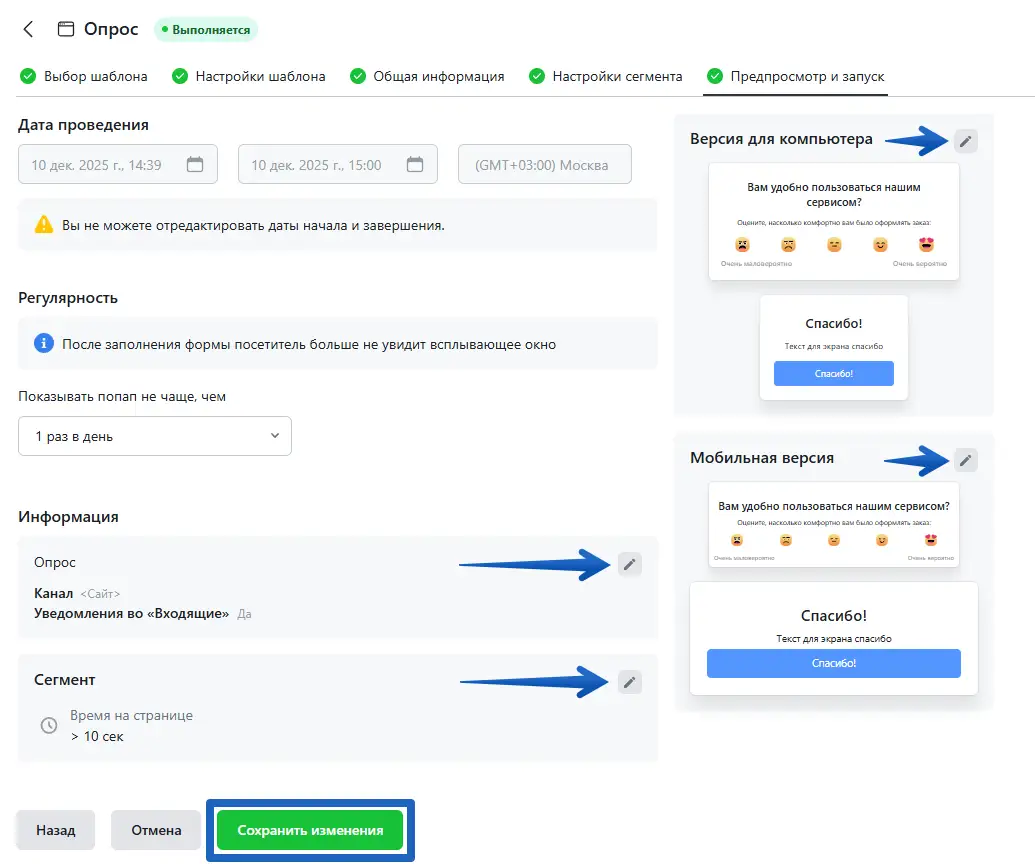Click the blue info icon under Регулярность
Screen dimensions: 1035x865
coord(44,344)
